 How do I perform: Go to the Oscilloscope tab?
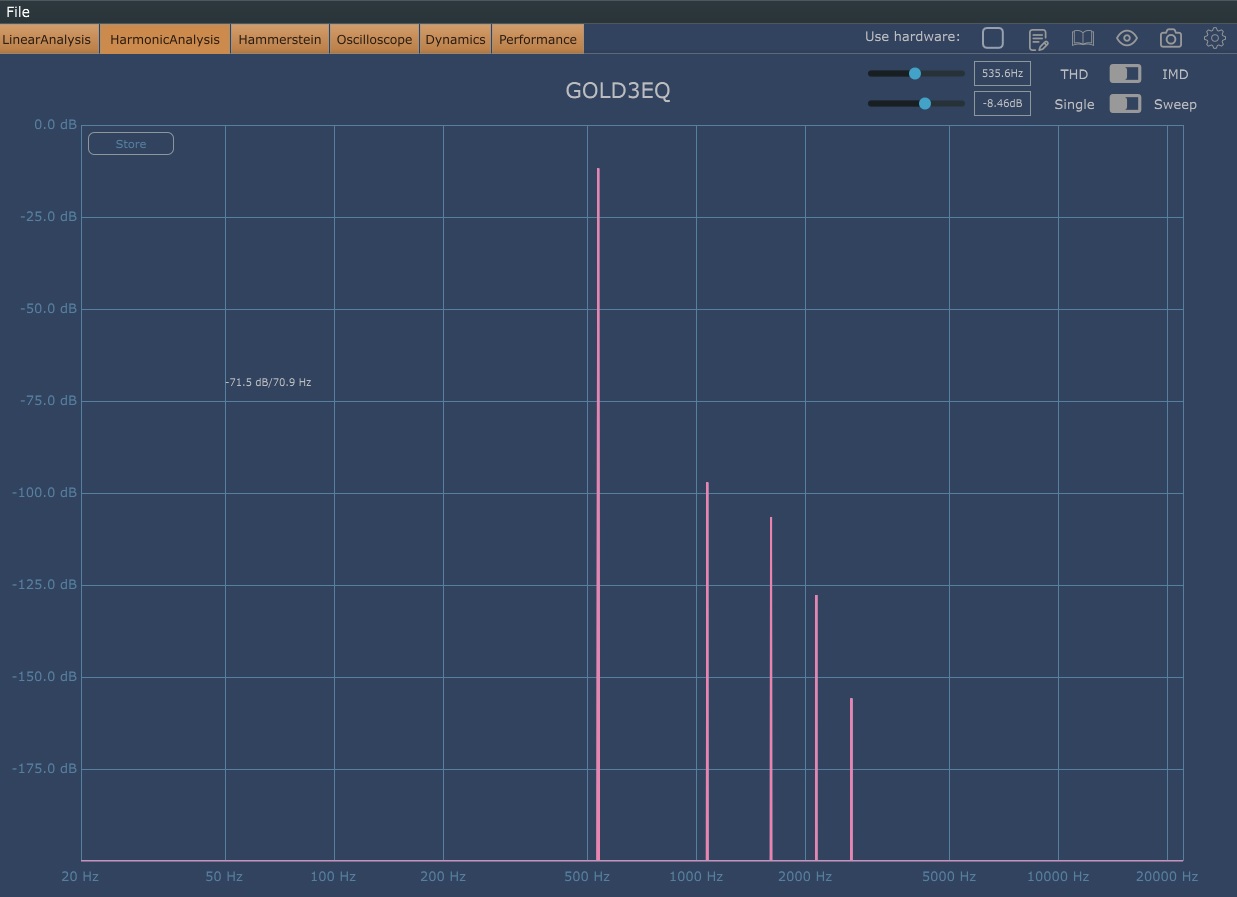point(374,40)
